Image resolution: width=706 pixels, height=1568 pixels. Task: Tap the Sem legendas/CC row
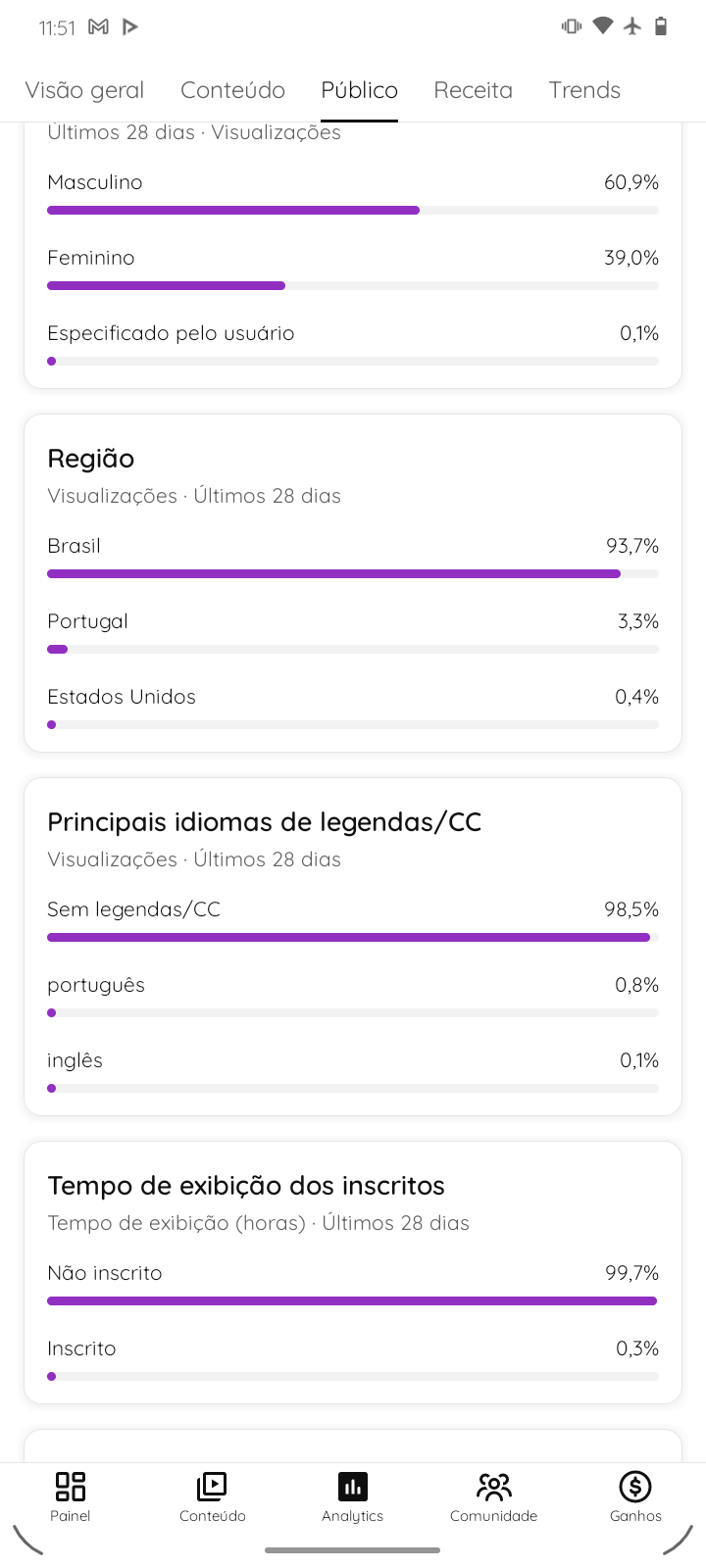[x=353, y=922]
